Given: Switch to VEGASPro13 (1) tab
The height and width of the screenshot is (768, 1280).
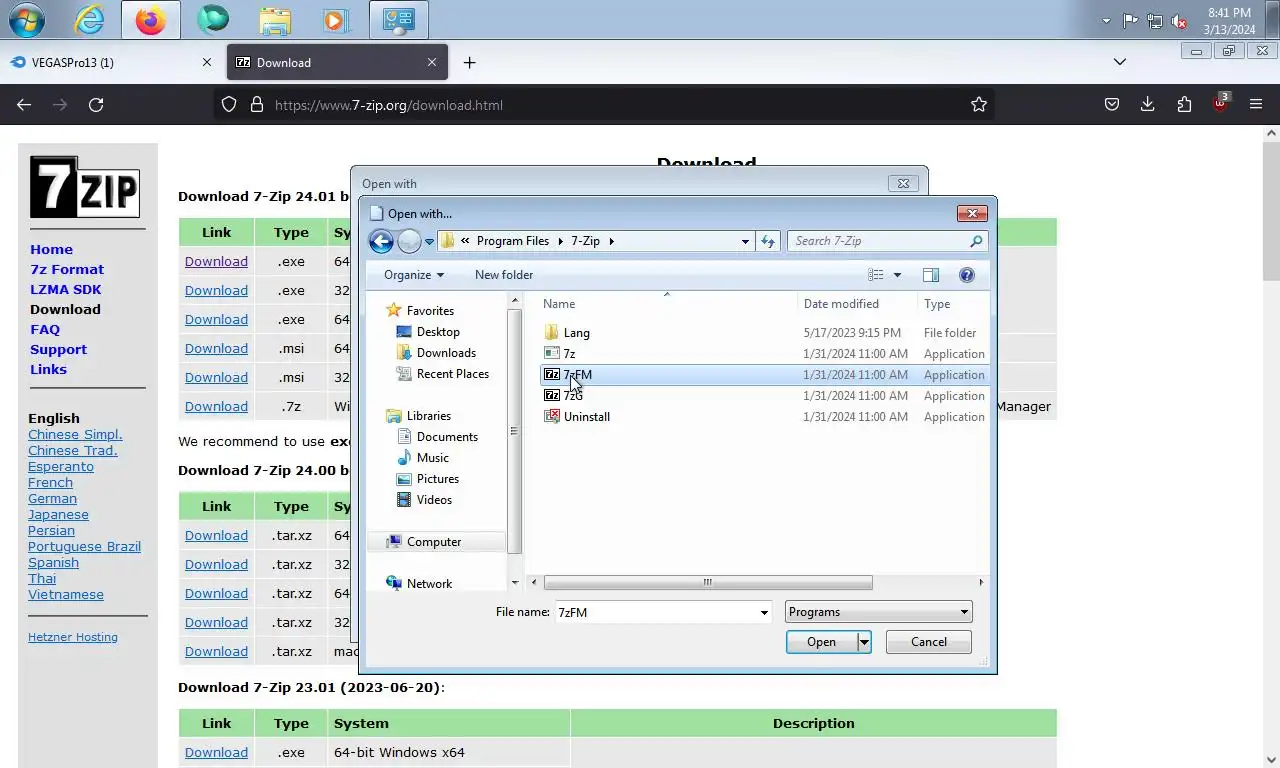Looking at the screenshot, I should pyautogui.click(x=110, y=62).
